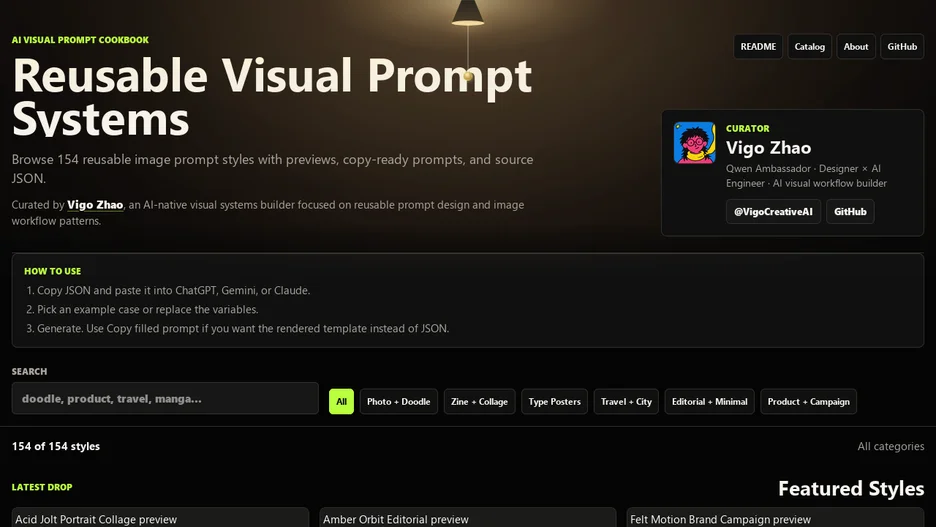This screenshot has height=527, width=936.
Task: Click the 'All categories' label
Action: 891,446
